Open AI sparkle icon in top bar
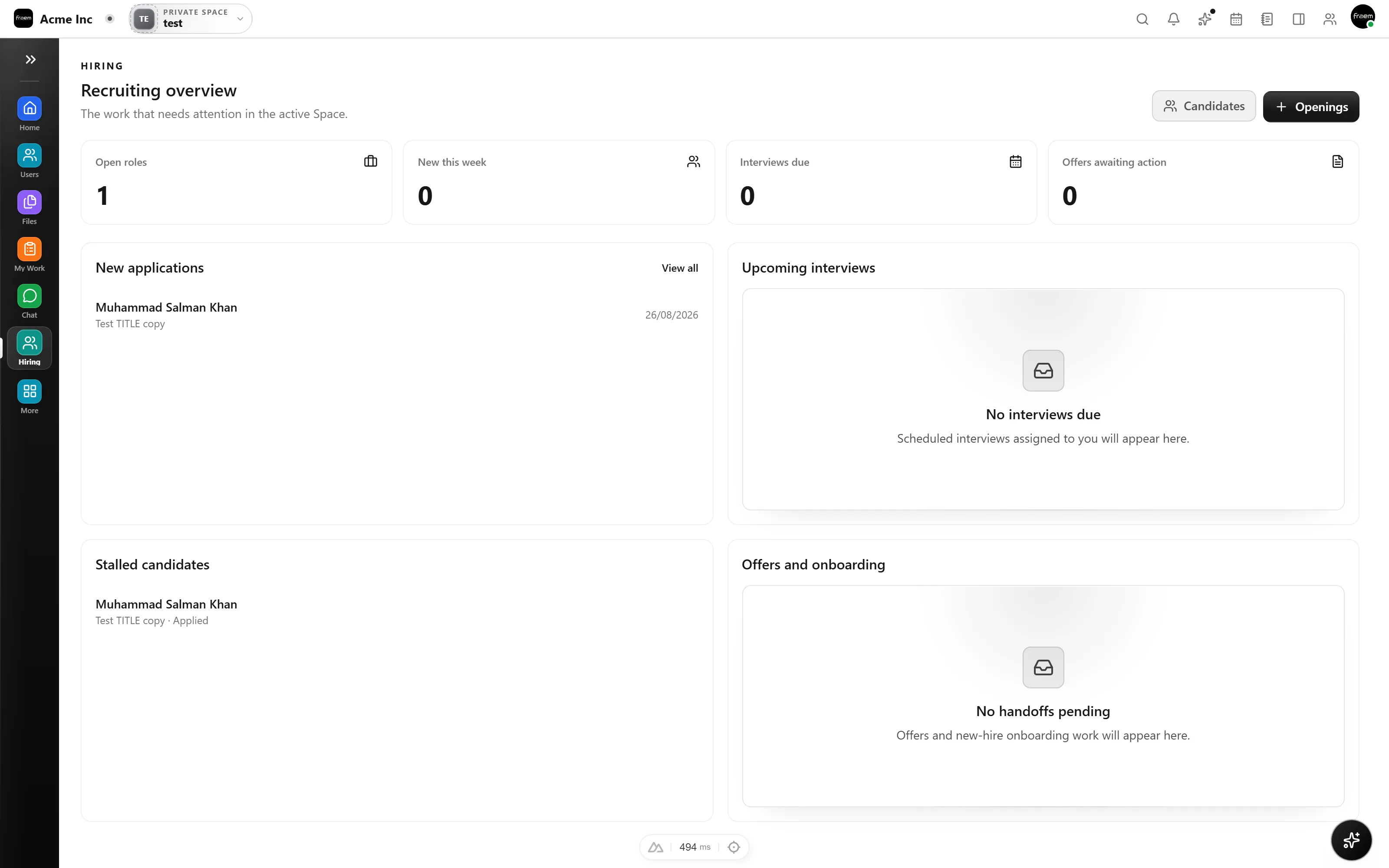1389x868 pixels. click(x=1205, y=19)
